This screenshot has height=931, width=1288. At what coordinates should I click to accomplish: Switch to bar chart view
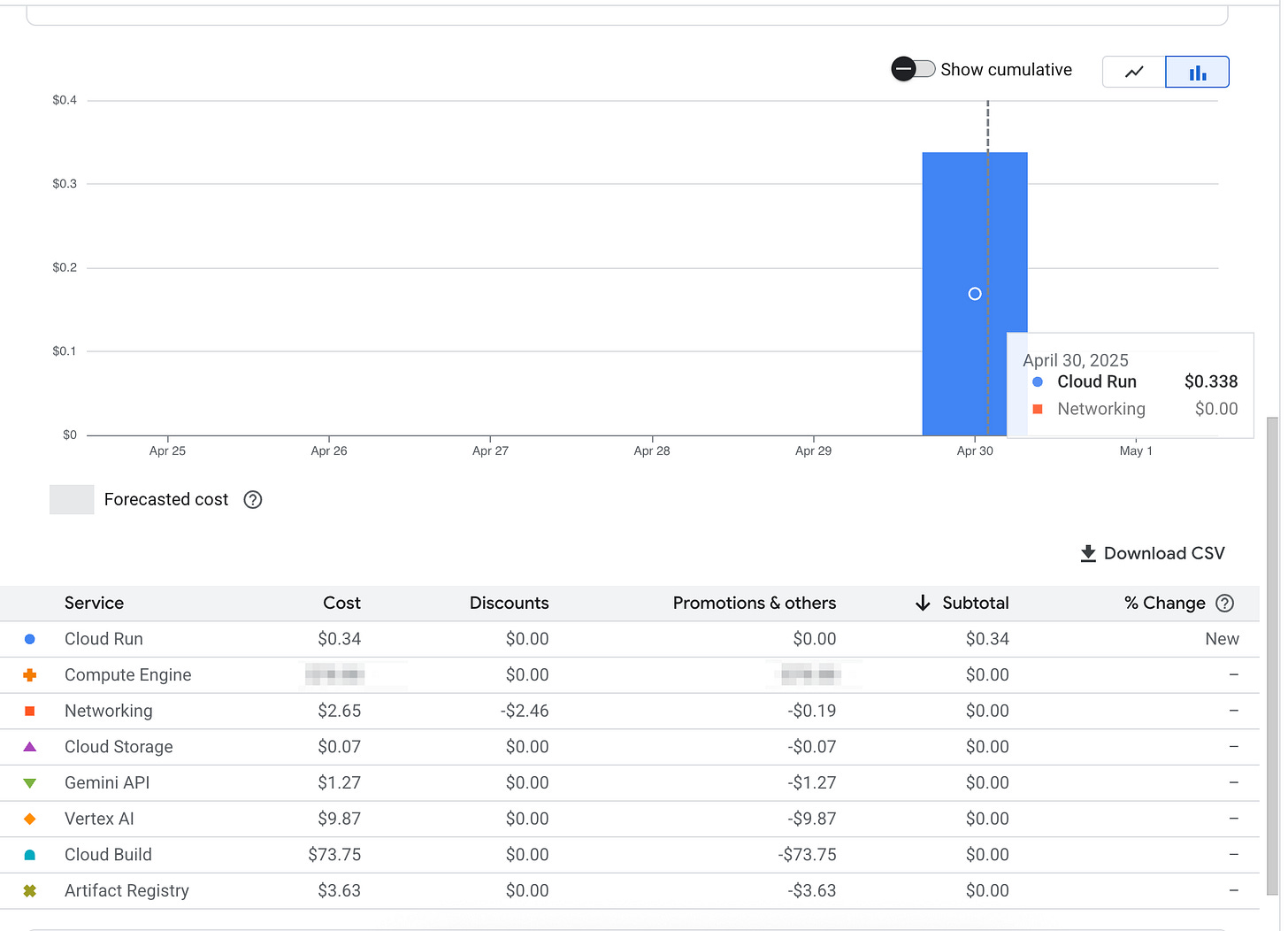(x=1198, y=72)
